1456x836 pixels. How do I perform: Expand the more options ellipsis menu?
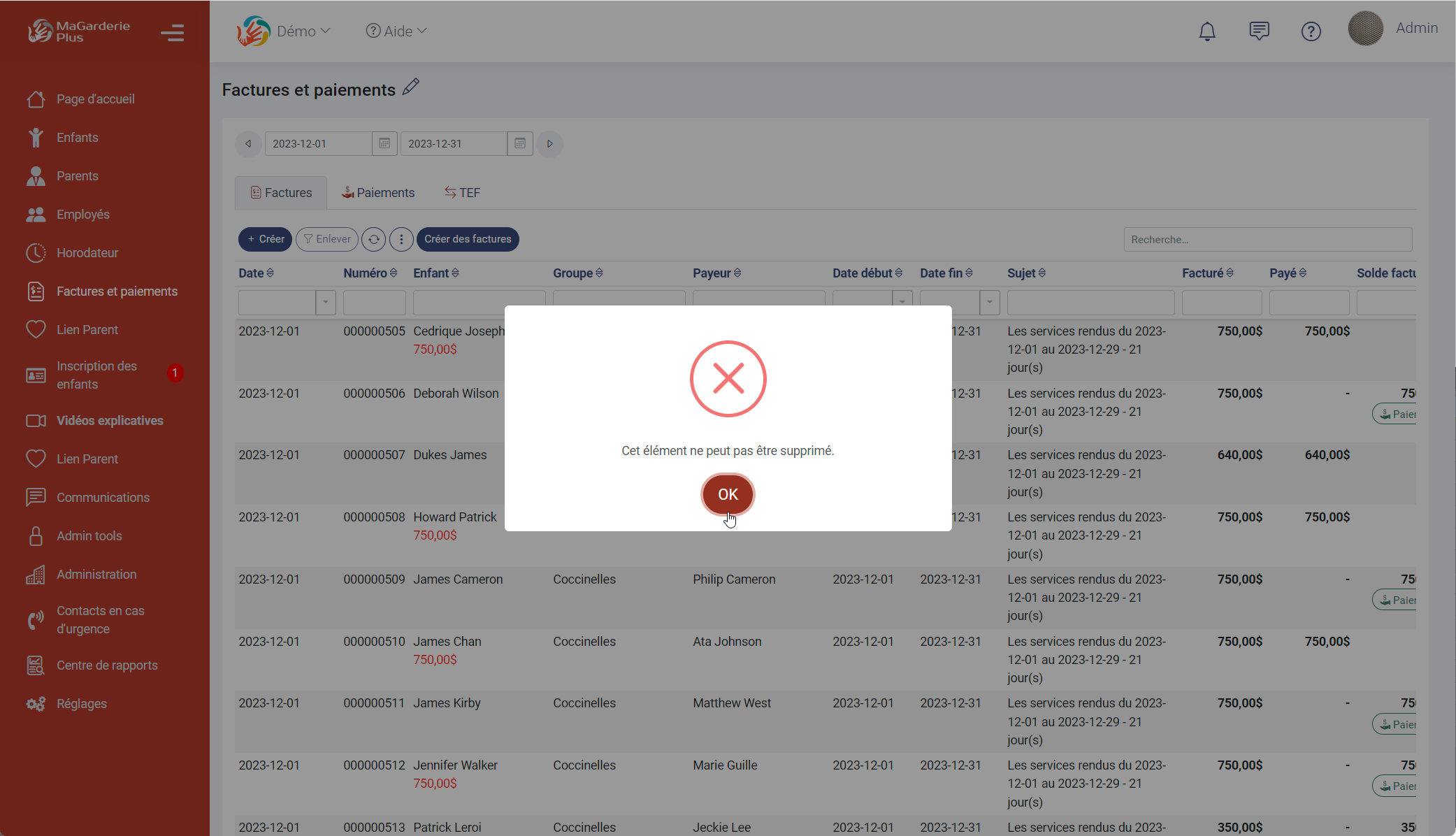pyautogui.click(x=400, y=239)
